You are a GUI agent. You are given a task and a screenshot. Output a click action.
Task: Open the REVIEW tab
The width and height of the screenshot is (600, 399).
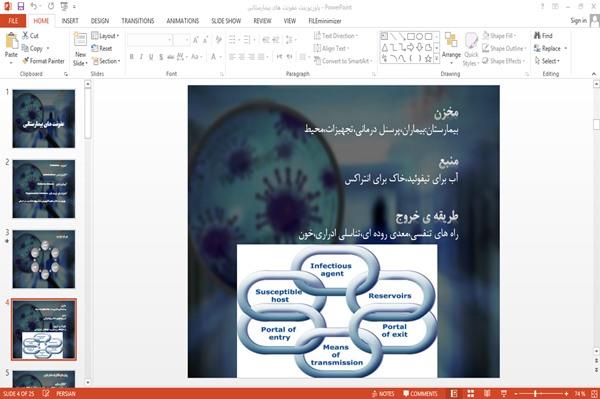point(262,21)
